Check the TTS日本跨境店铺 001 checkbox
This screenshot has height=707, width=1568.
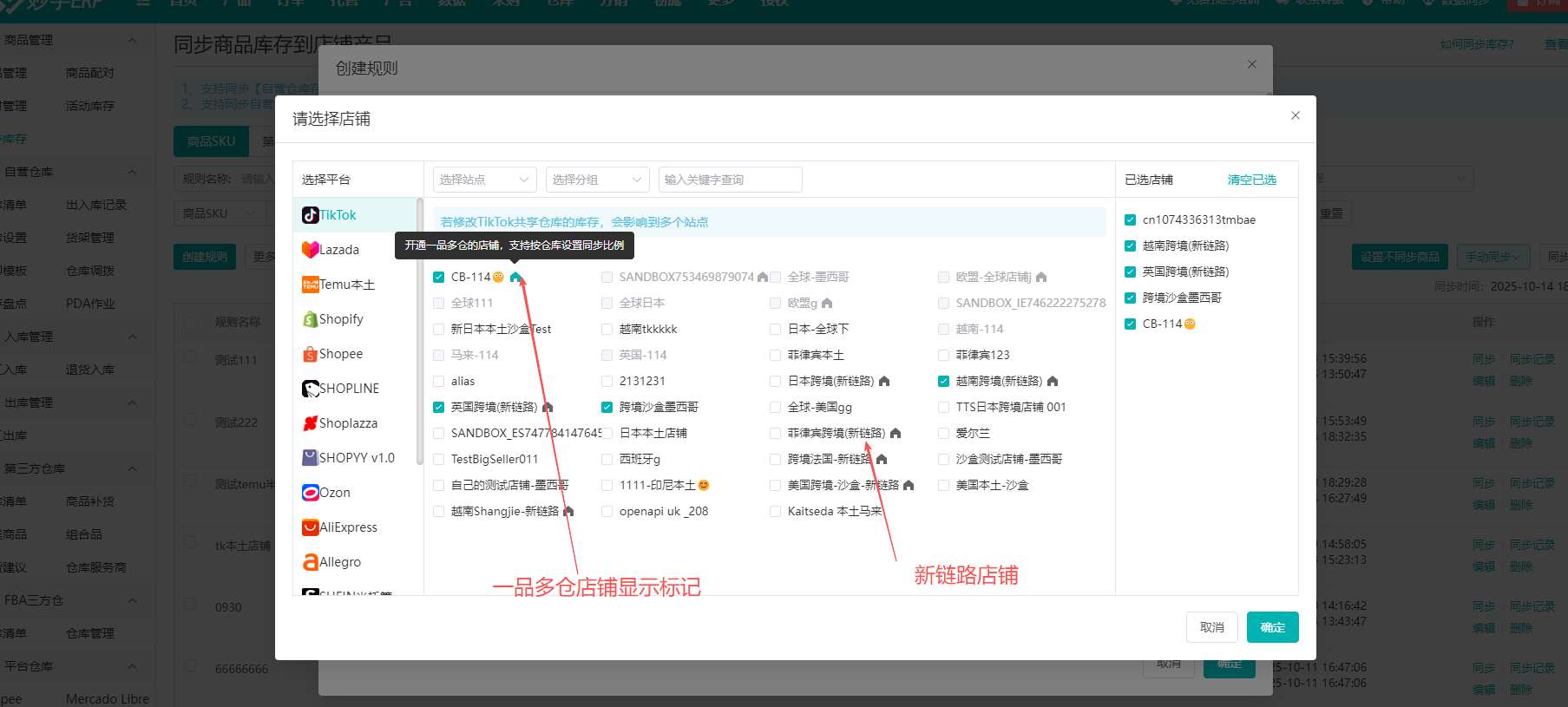pyautogui.click(x=943, y=407)
